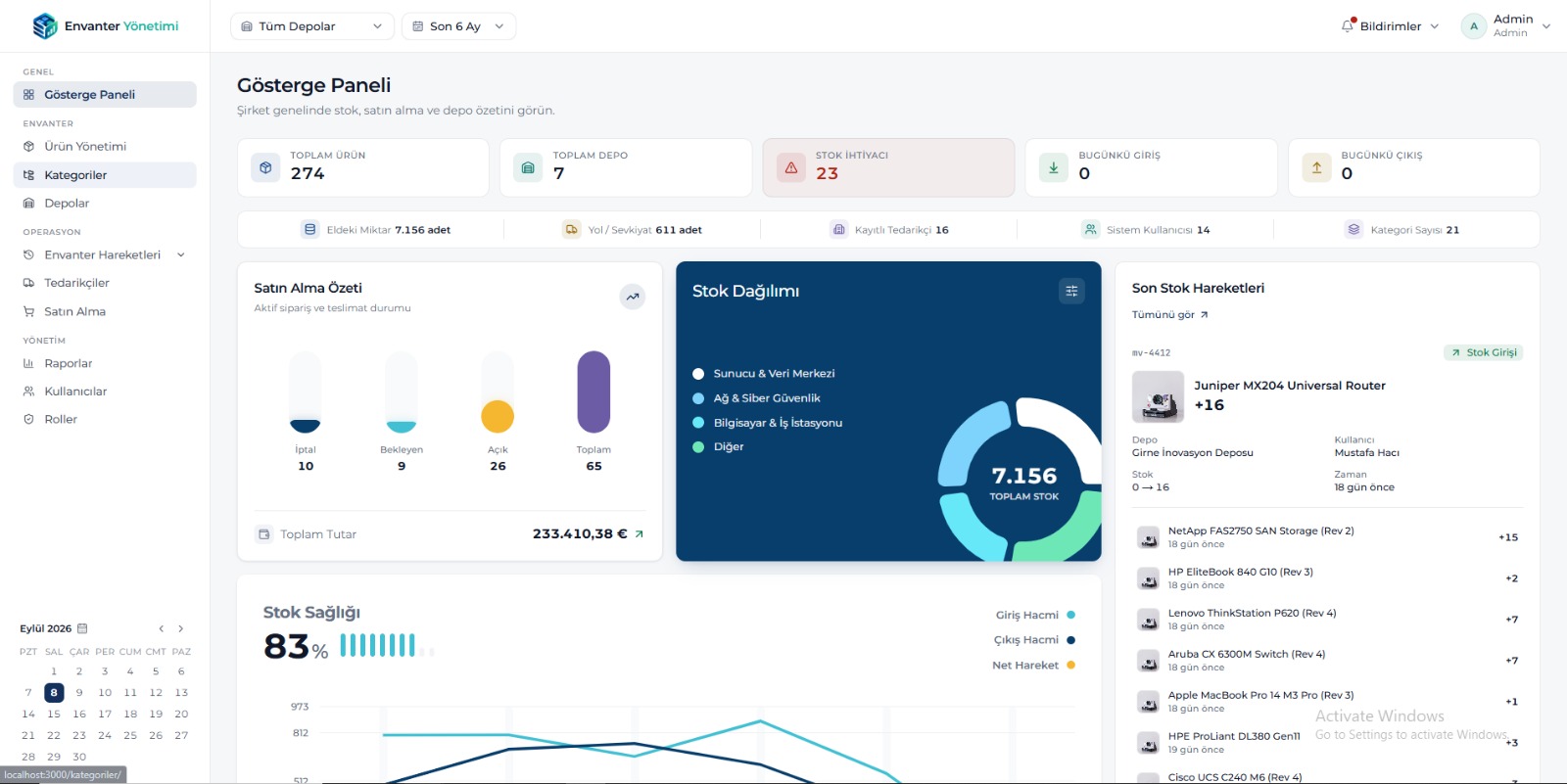1567x784 pixels.
Task: Toggle Giriş Hacmi chart series
Action: (1035, 616)
